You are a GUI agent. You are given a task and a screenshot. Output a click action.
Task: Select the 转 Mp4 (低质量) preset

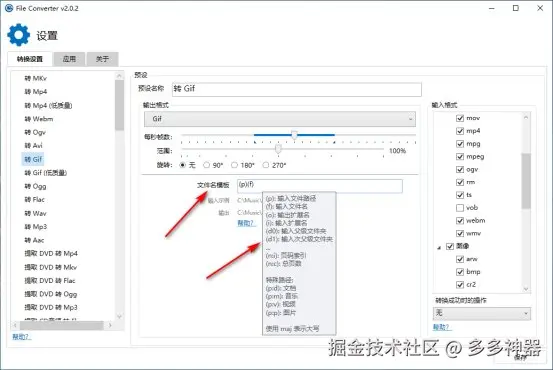coord(48,105)
